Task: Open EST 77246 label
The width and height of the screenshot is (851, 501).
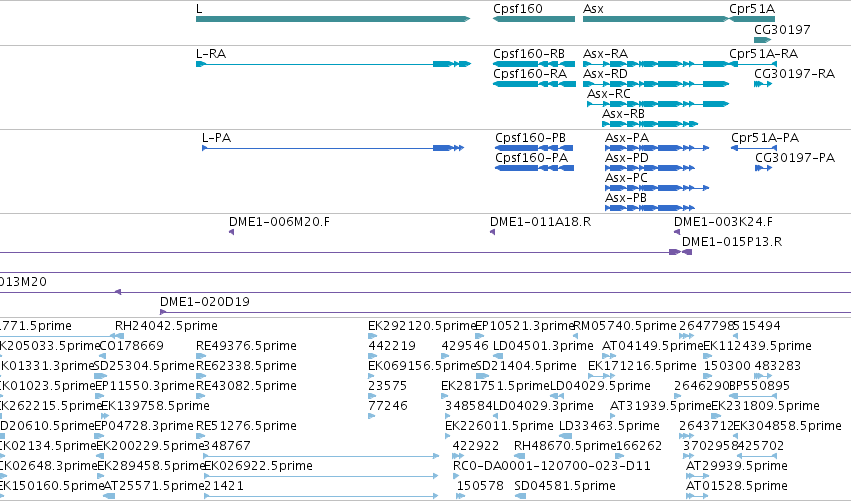Action: pyautogui.click(x=388, y=406)
